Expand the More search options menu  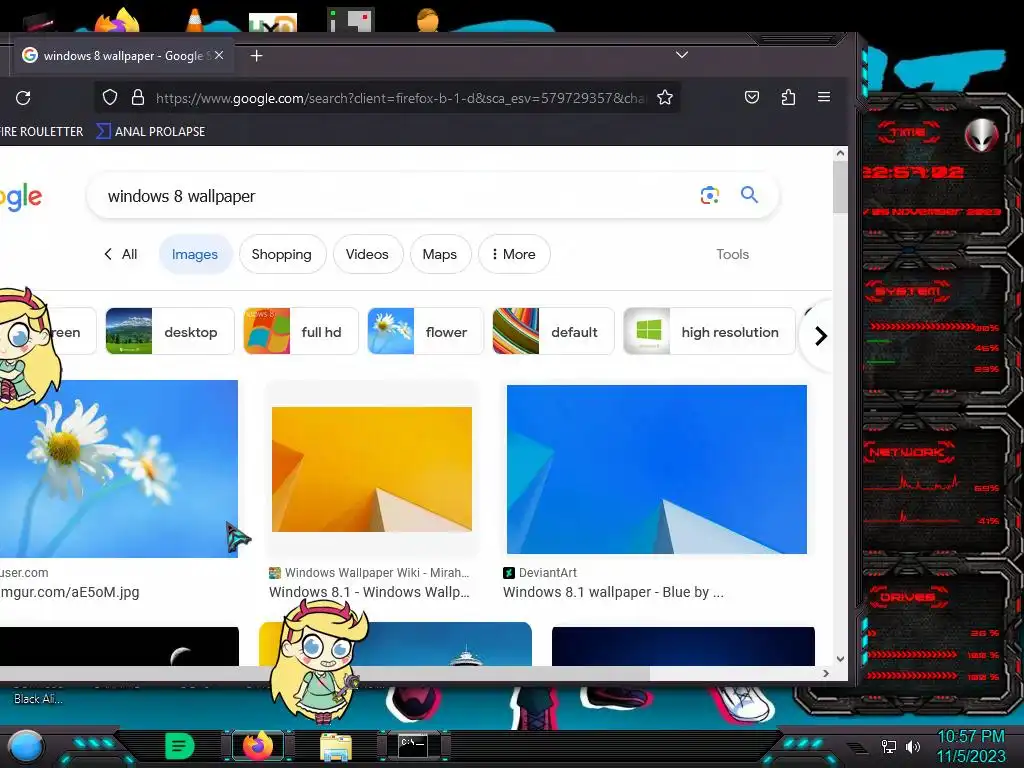point(514,254)
